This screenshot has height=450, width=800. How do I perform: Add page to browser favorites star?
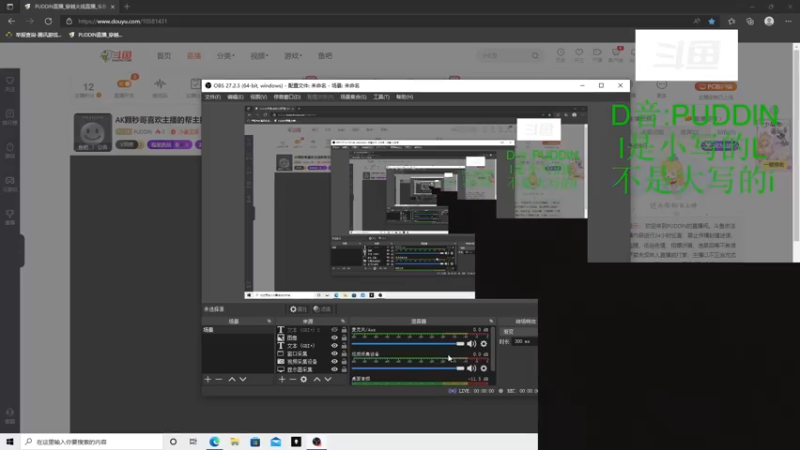click(712, 21)
